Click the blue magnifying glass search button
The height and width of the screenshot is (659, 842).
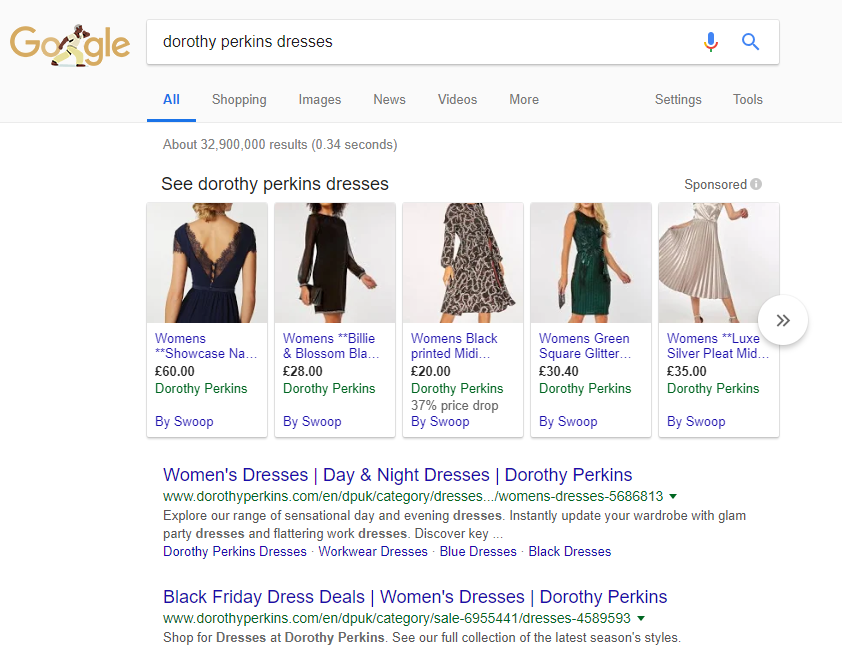(750, 42)
